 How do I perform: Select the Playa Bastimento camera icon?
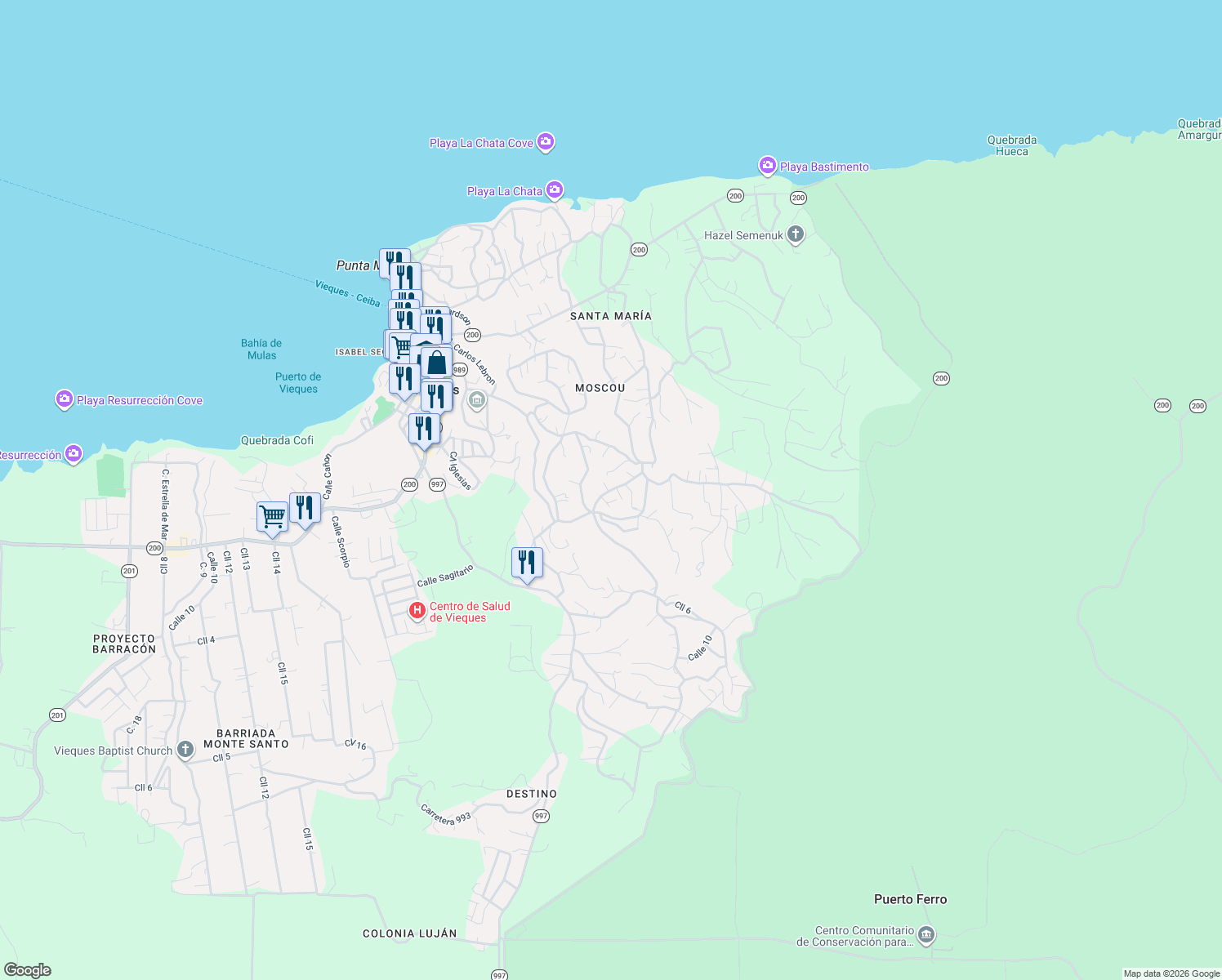[x=767, y=167]
